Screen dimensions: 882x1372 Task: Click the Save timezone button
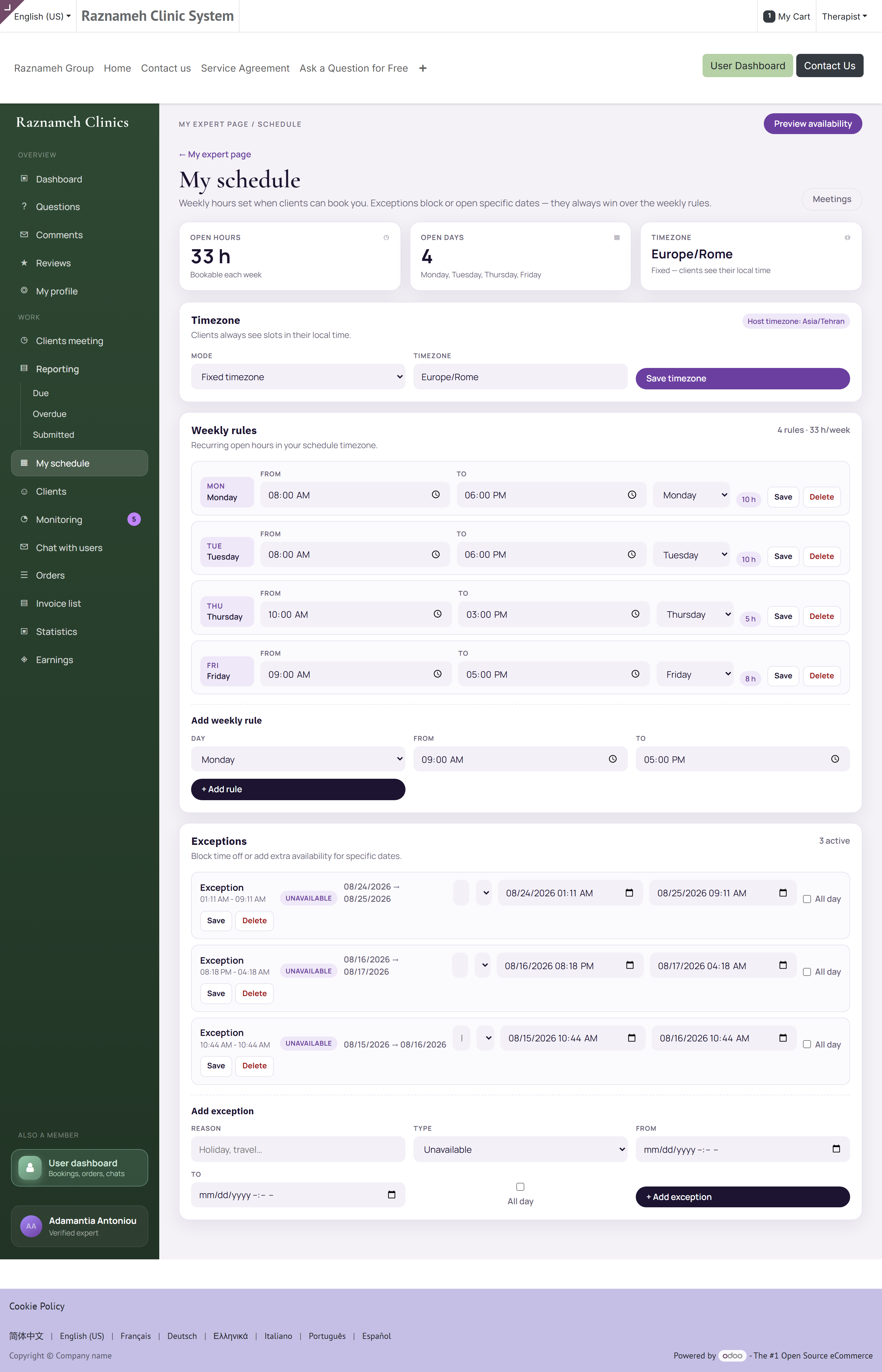[x=742, y=378]
